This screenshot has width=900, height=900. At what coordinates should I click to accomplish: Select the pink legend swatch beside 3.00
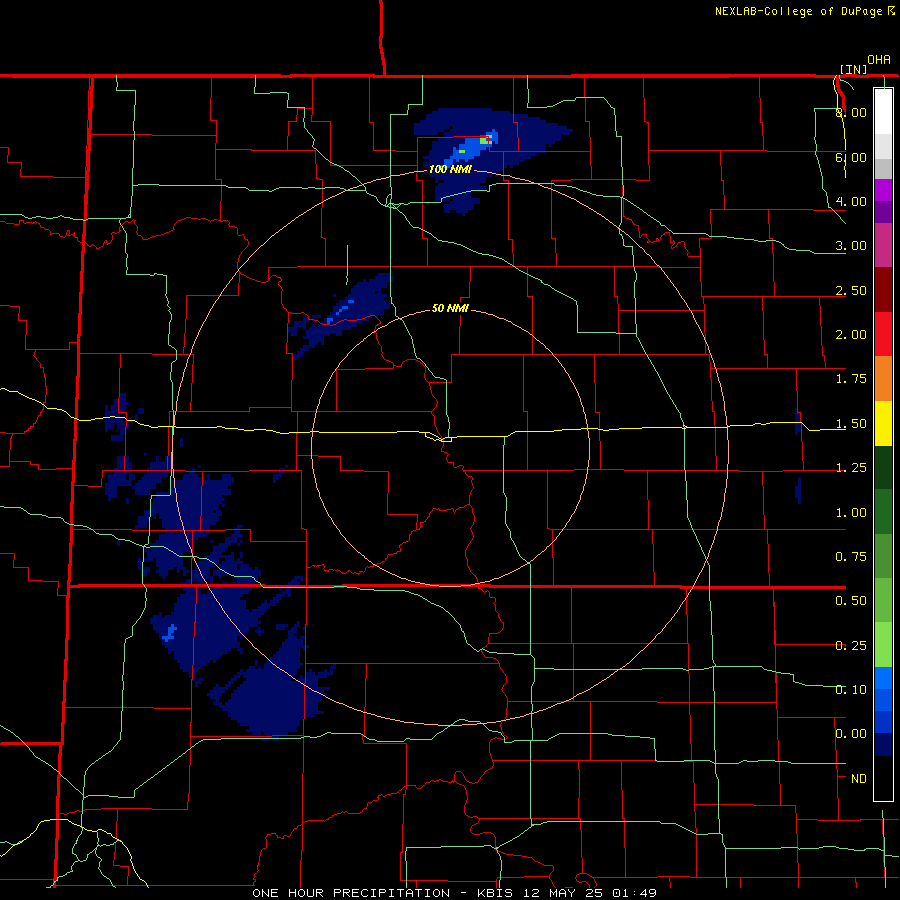(x=883, y=246)
